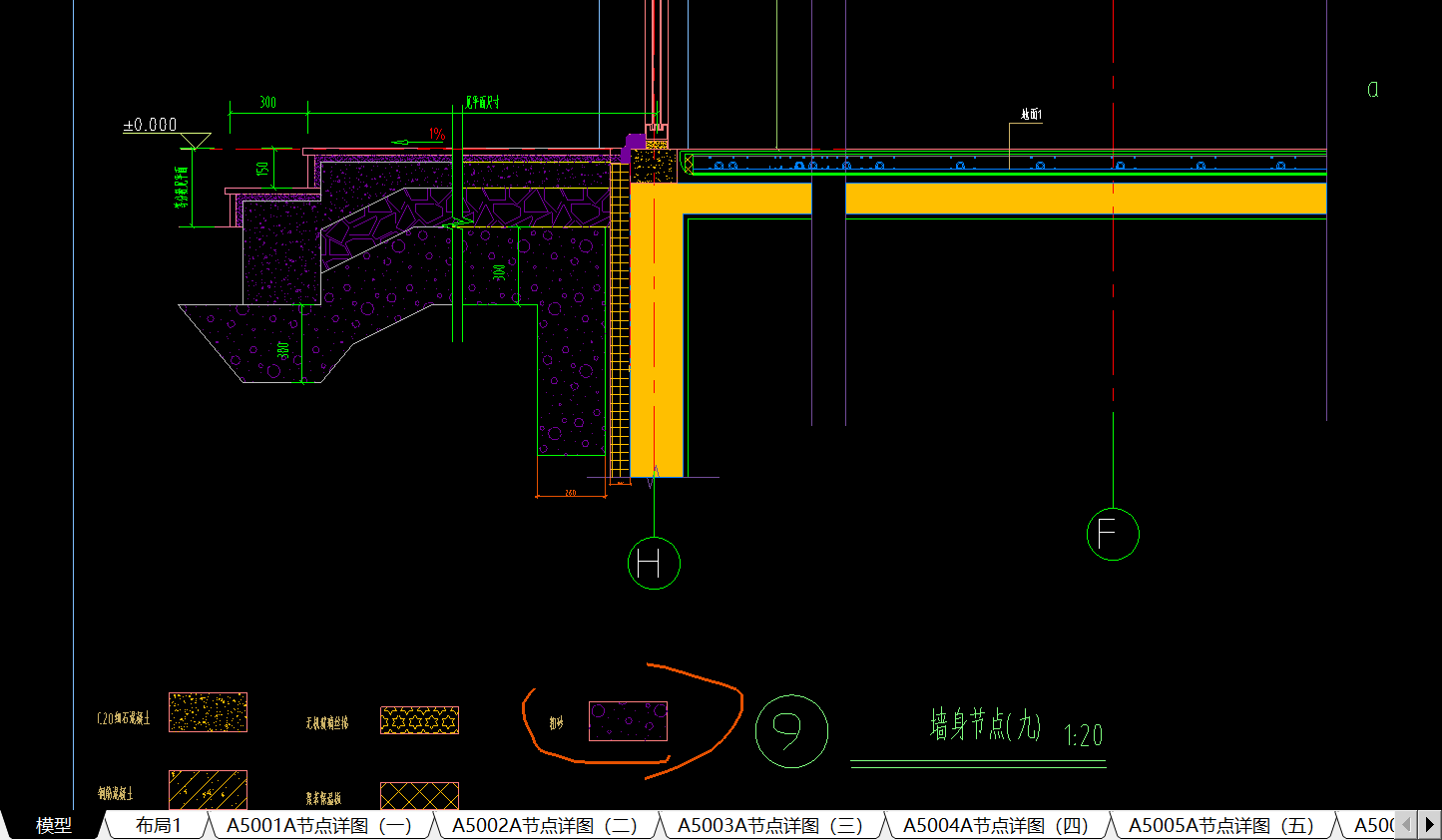
Task: Select the 粗砂 legend label
Action: coord(556,723)
